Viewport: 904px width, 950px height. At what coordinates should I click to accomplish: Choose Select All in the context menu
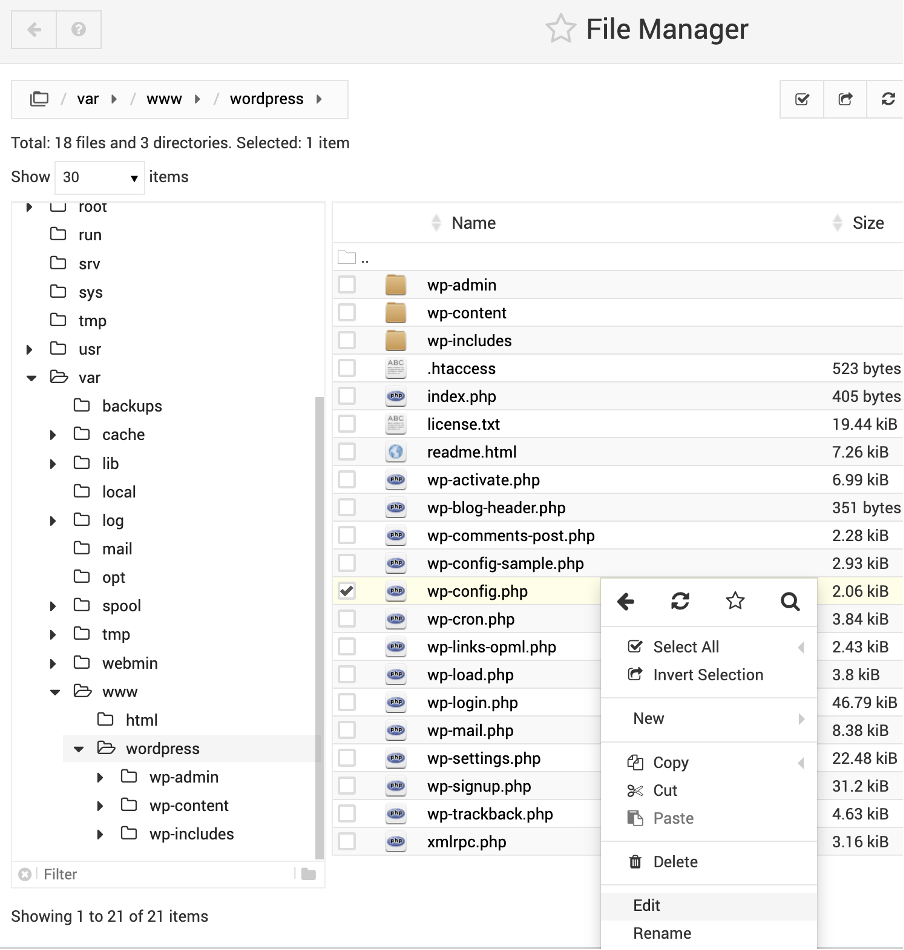(x=708, y=647)
